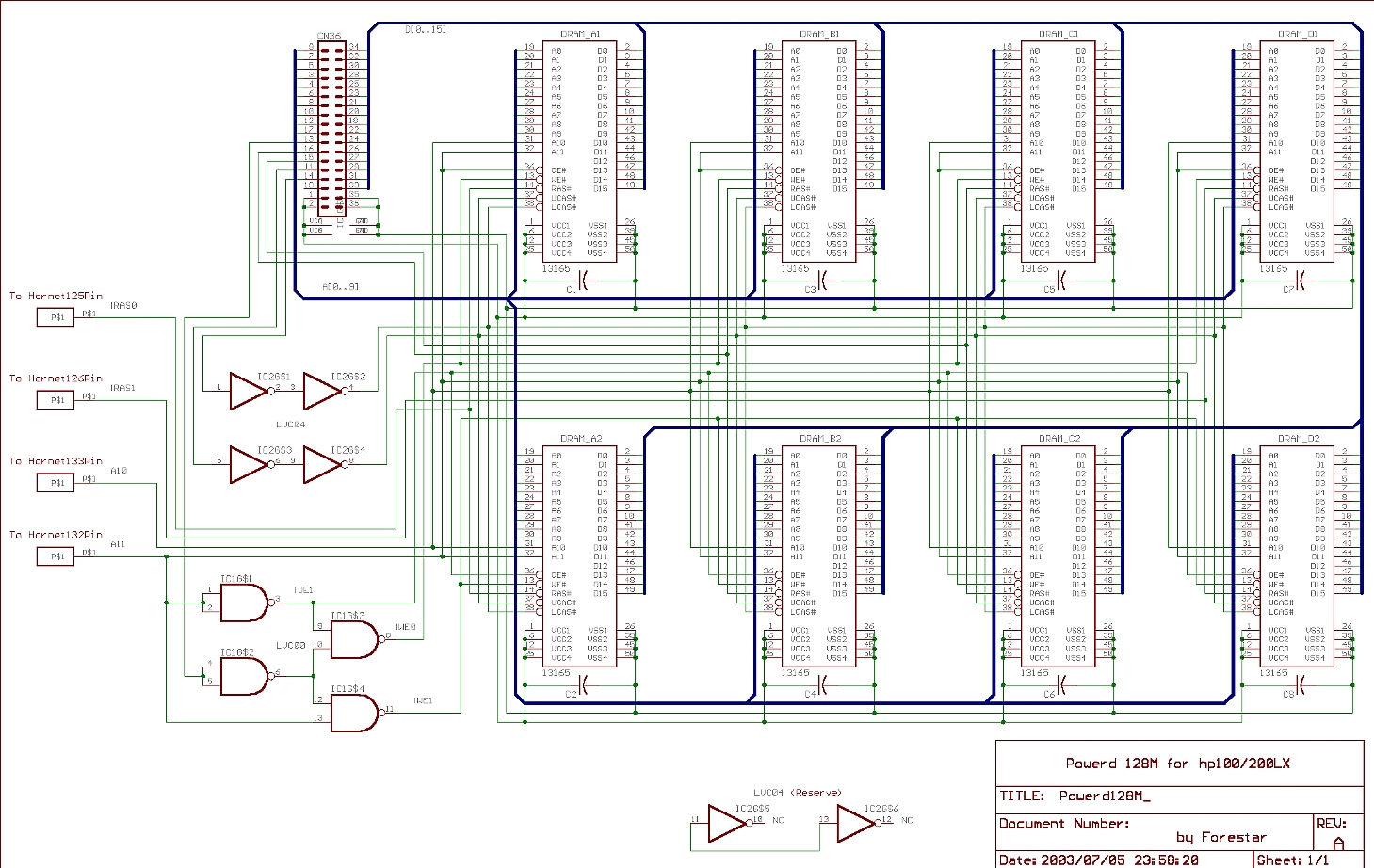1374x868 pixels.
Task: Click the DRAM_A1 chip body
Action: click(580, 151)
